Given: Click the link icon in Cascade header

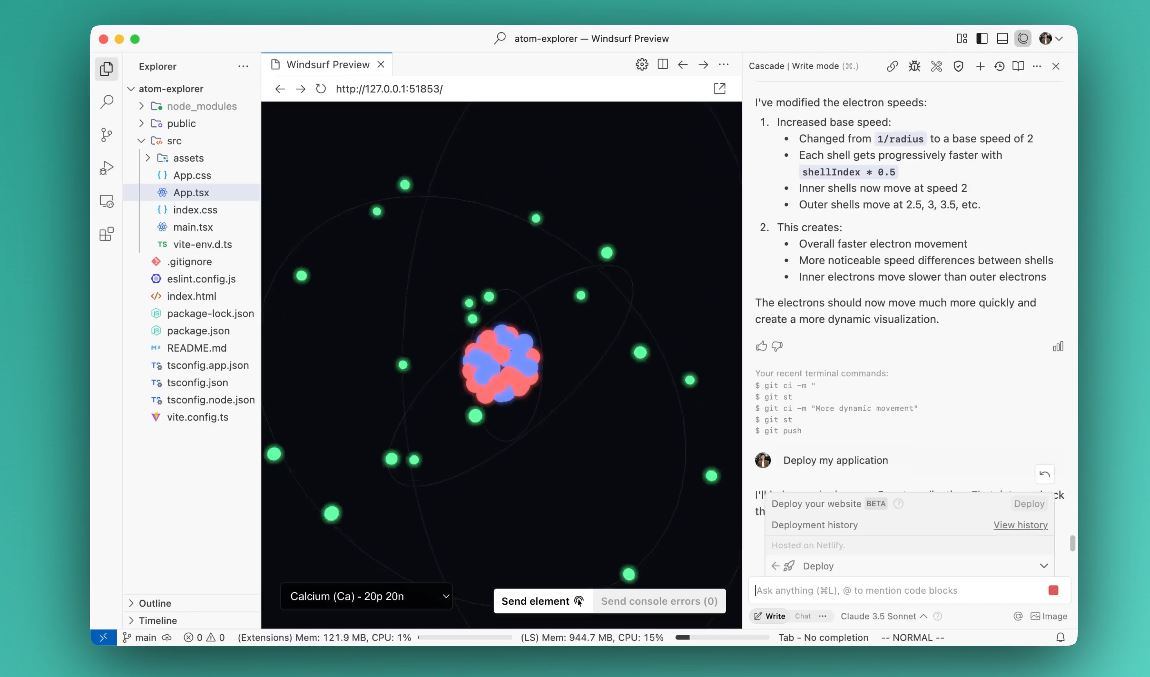Looking at the screenshot, I should point(892,66).
